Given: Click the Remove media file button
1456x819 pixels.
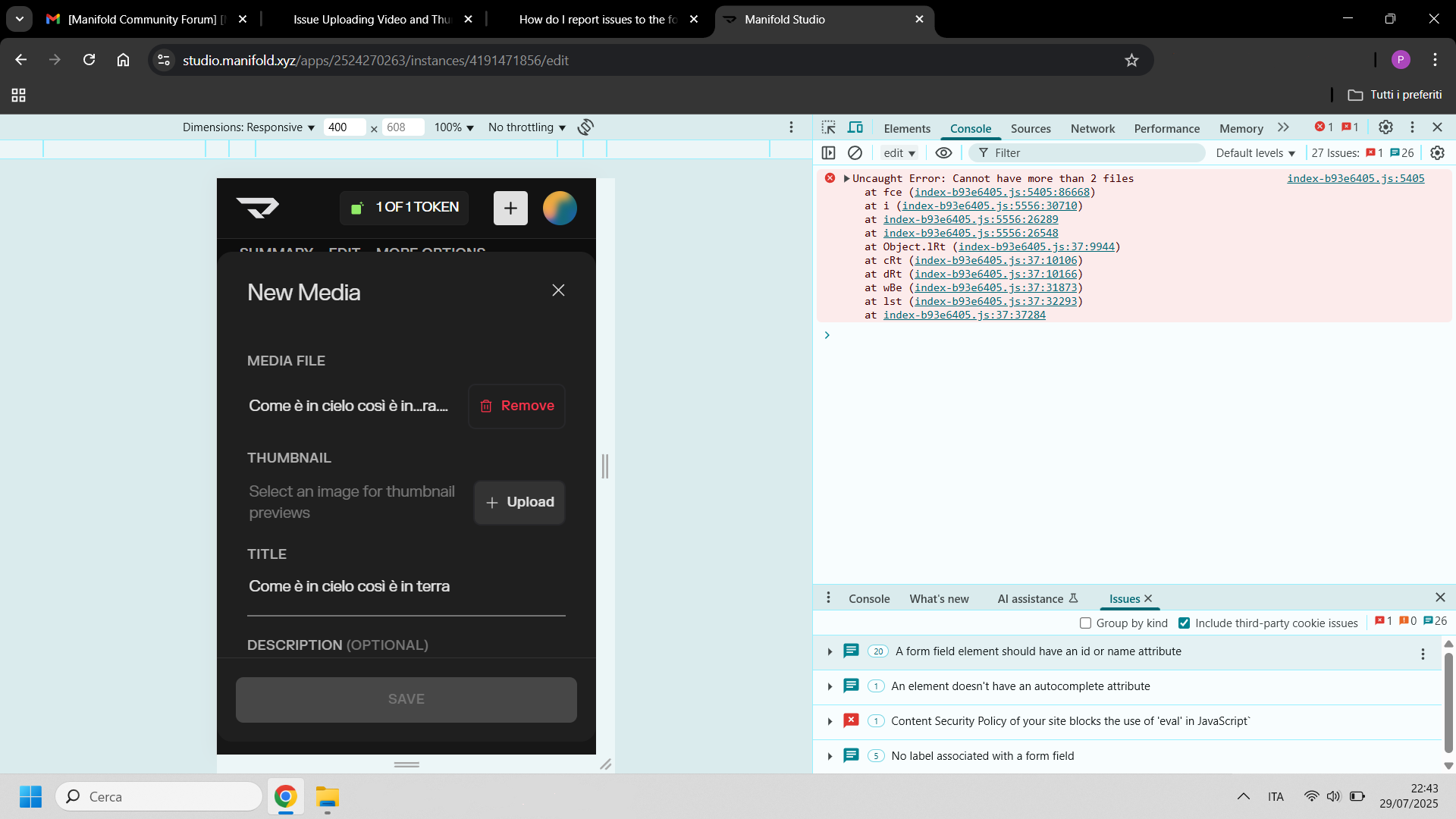Looking at the screenshot, I should click(516, 406).
